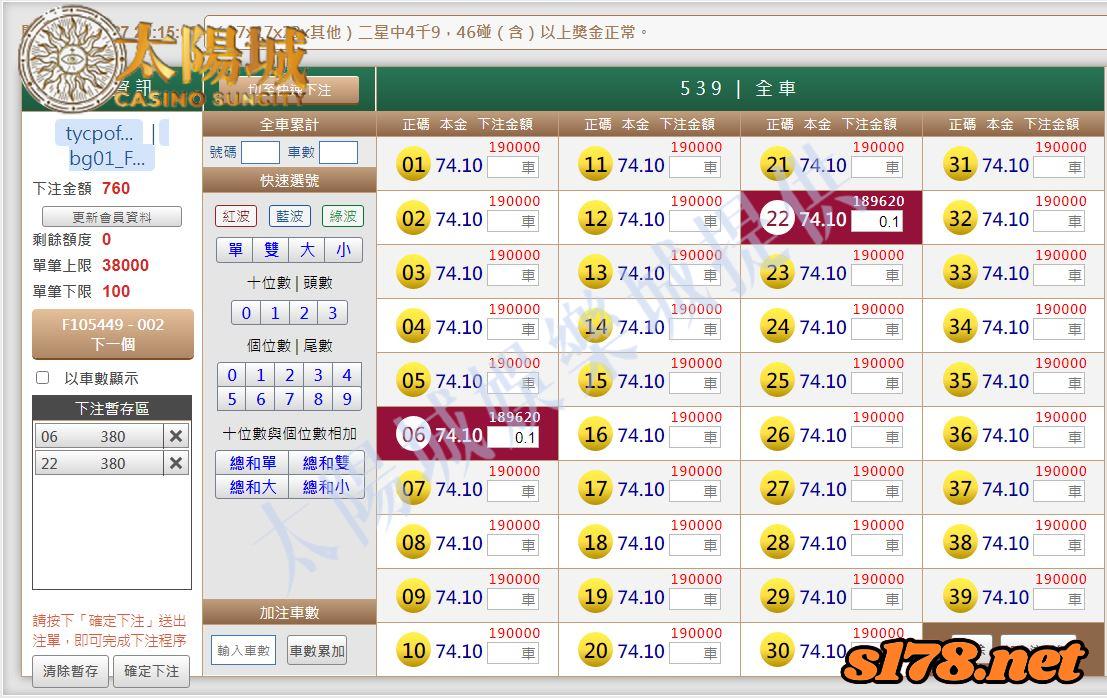This screenshot has height=698, width=1107.
Task: Click the highlighted number ball 22
Action: click(x=778, y=219)
